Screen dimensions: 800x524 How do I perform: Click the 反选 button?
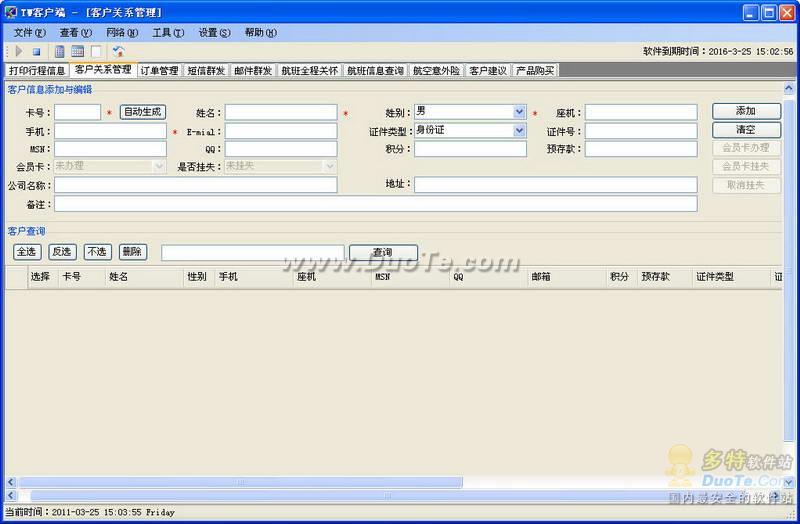coord(62,252)
